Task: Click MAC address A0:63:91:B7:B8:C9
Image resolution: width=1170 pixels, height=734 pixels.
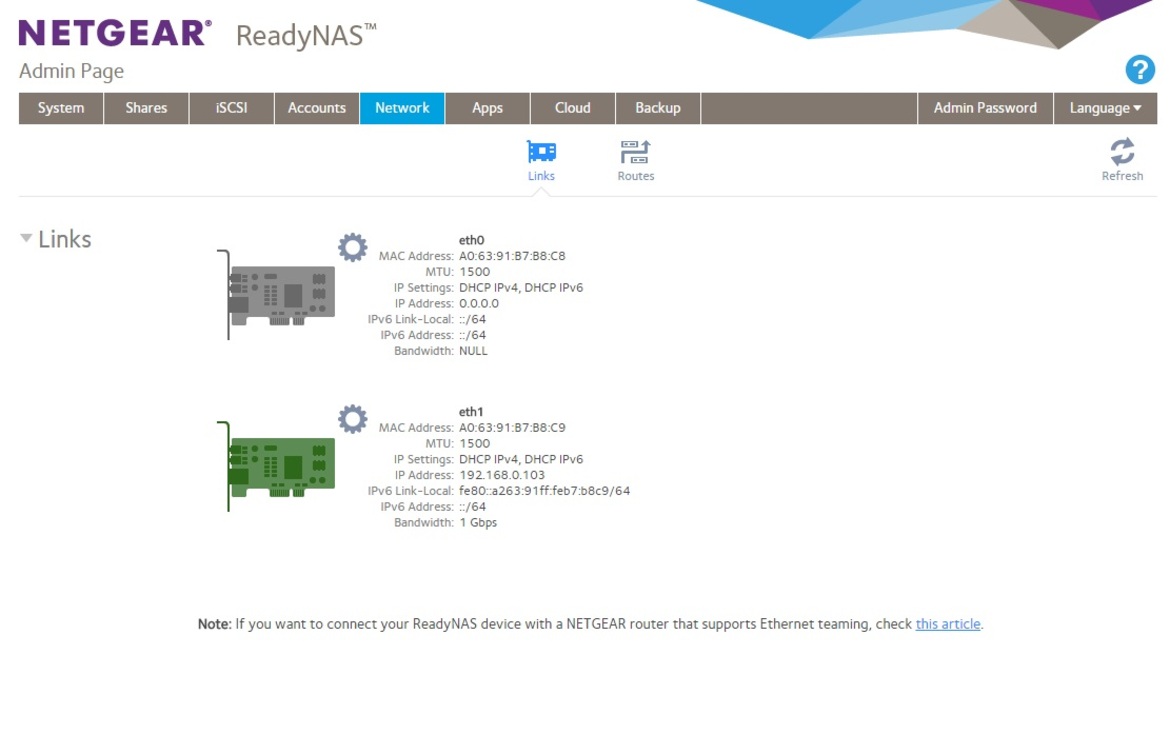Action: (512, 427)
